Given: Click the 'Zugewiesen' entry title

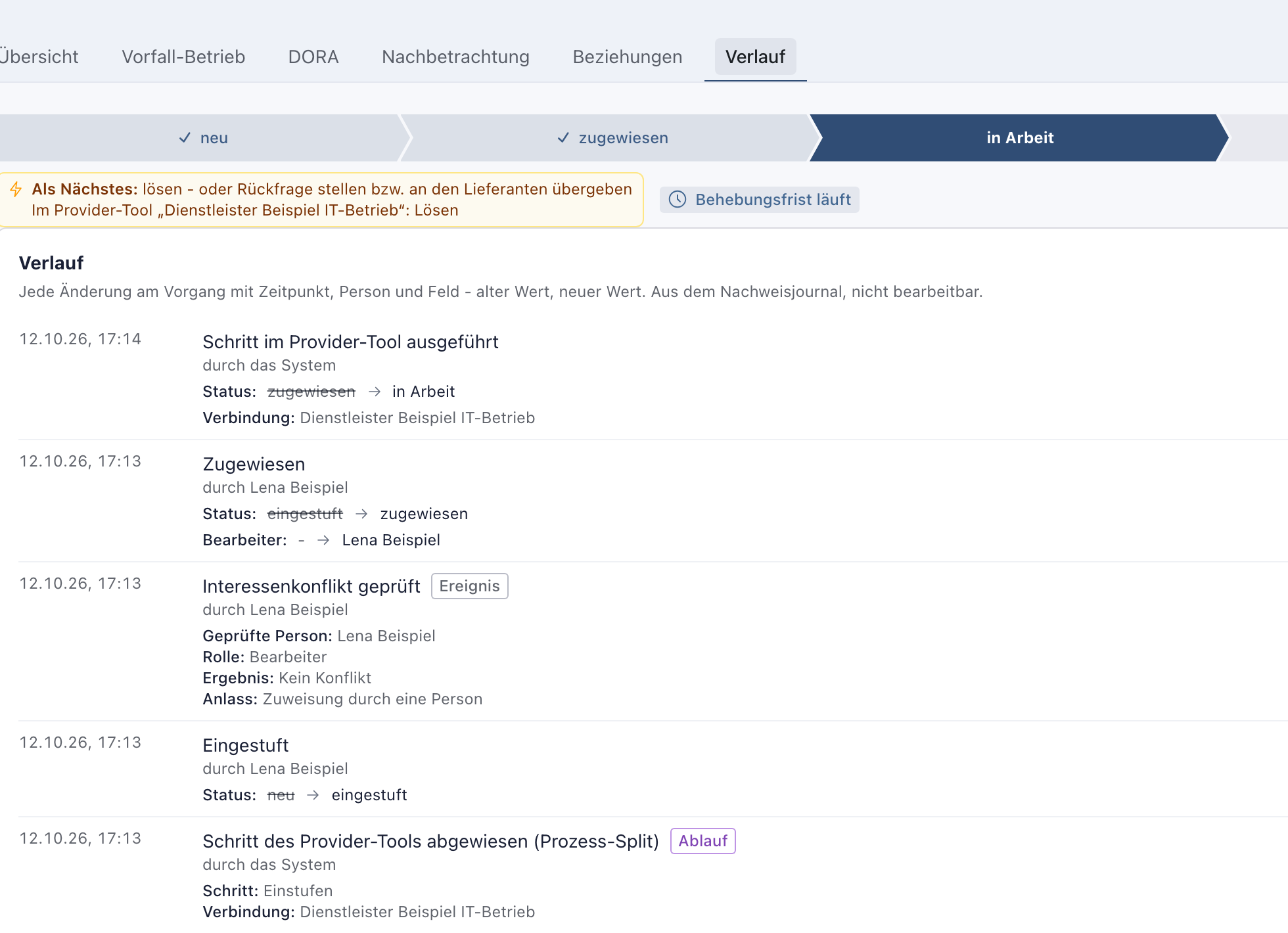Looking at the screenshot, I should pos(254,465).
